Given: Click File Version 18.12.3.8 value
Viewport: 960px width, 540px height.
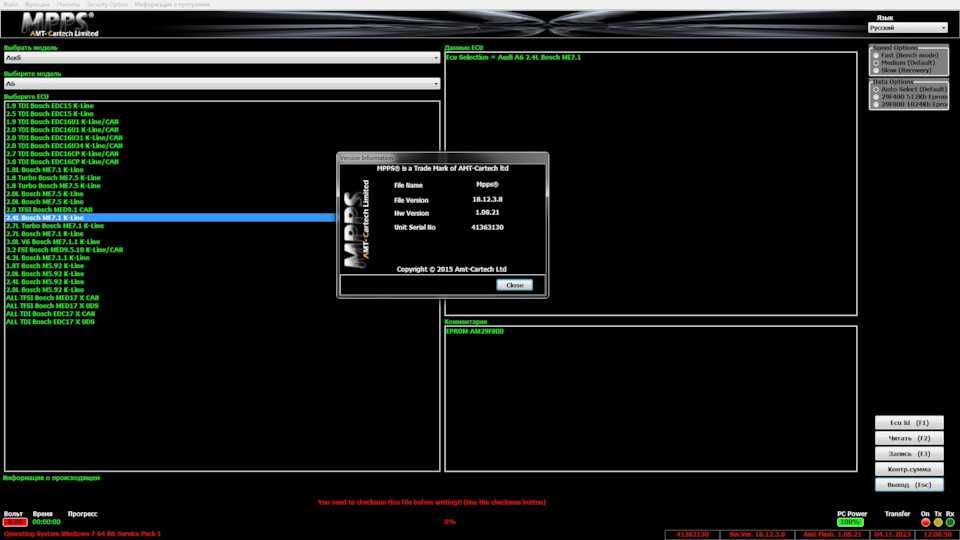Looking at the screenshot, I should click(x=487, y=200).
